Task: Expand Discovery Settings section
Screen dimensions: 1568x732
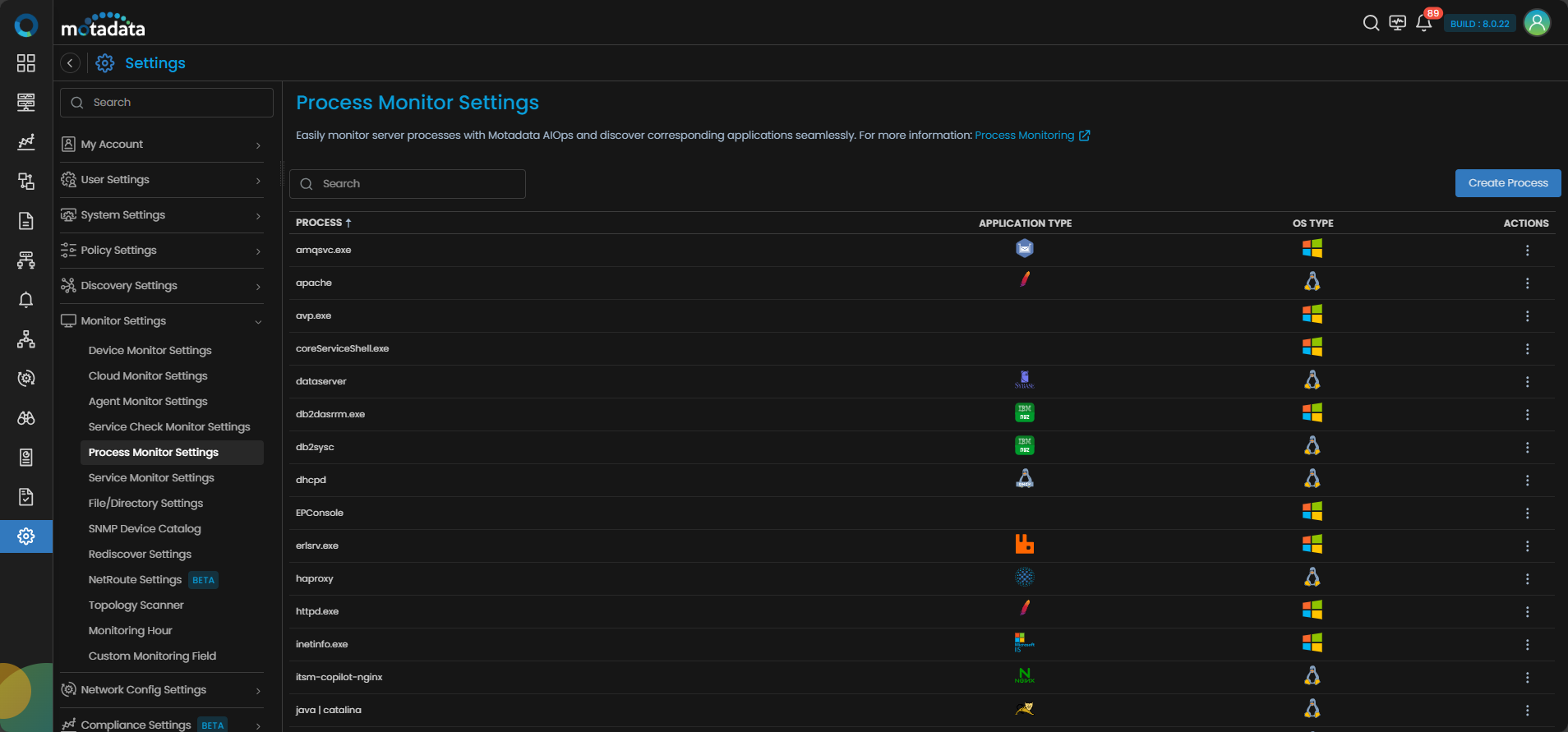Action: (162, 286)
